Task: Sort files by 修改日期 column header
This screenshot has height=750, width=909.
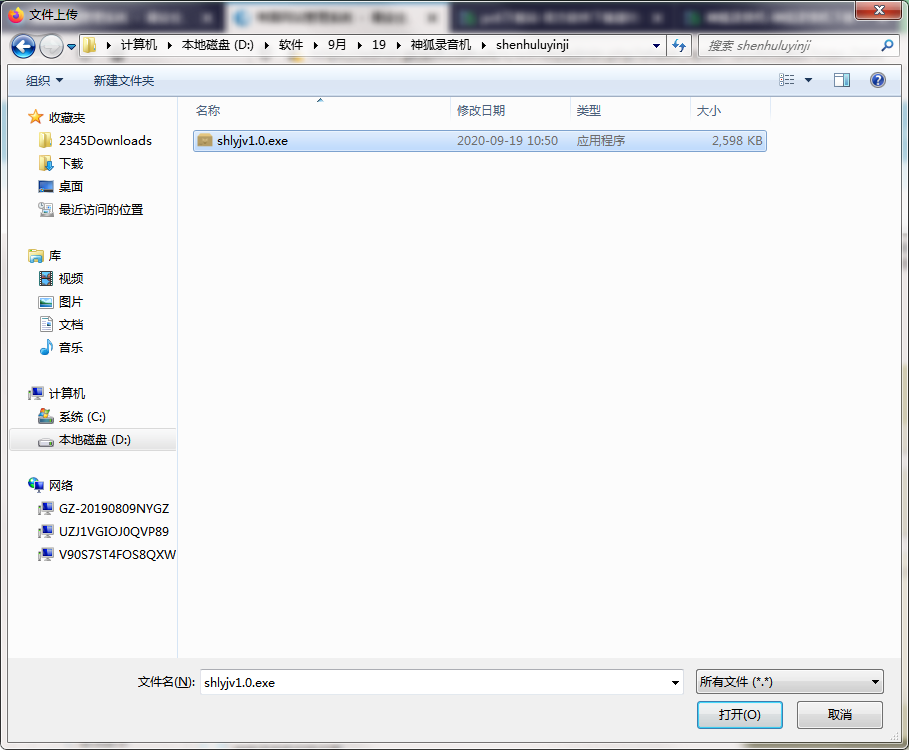Action: pyautogui.click(x=481, y=110)
